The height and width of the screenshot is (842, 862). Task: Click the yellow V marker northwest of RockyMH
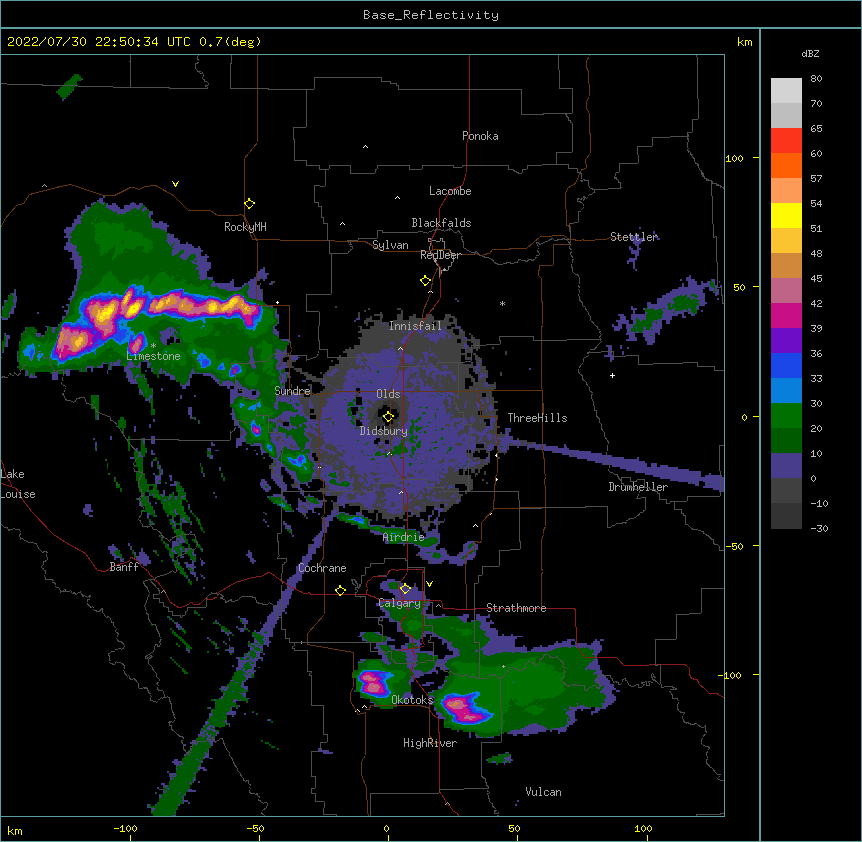175,184
